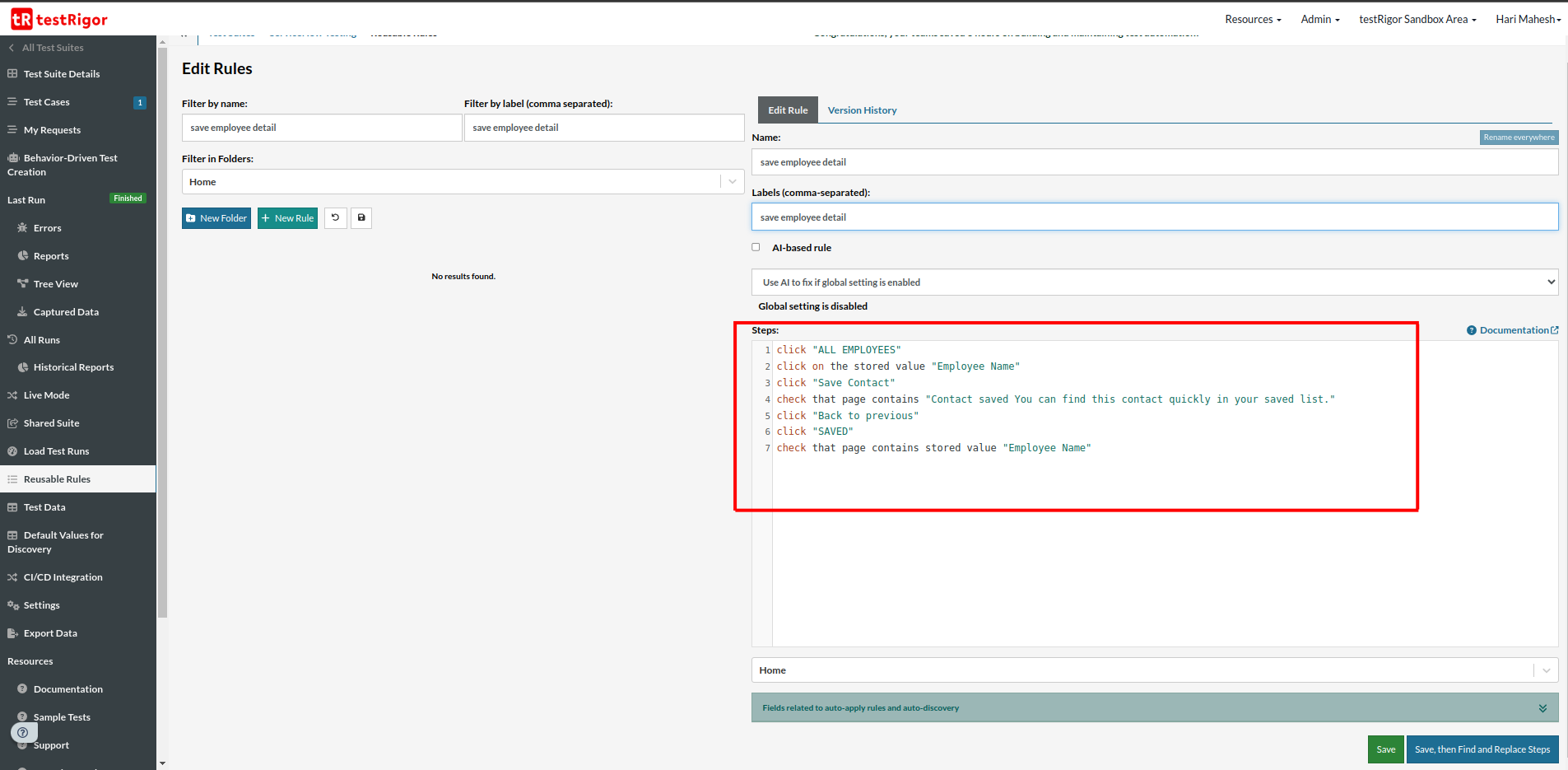Click the Filter by name input field
1568x770 pixels.
point(321,128)
